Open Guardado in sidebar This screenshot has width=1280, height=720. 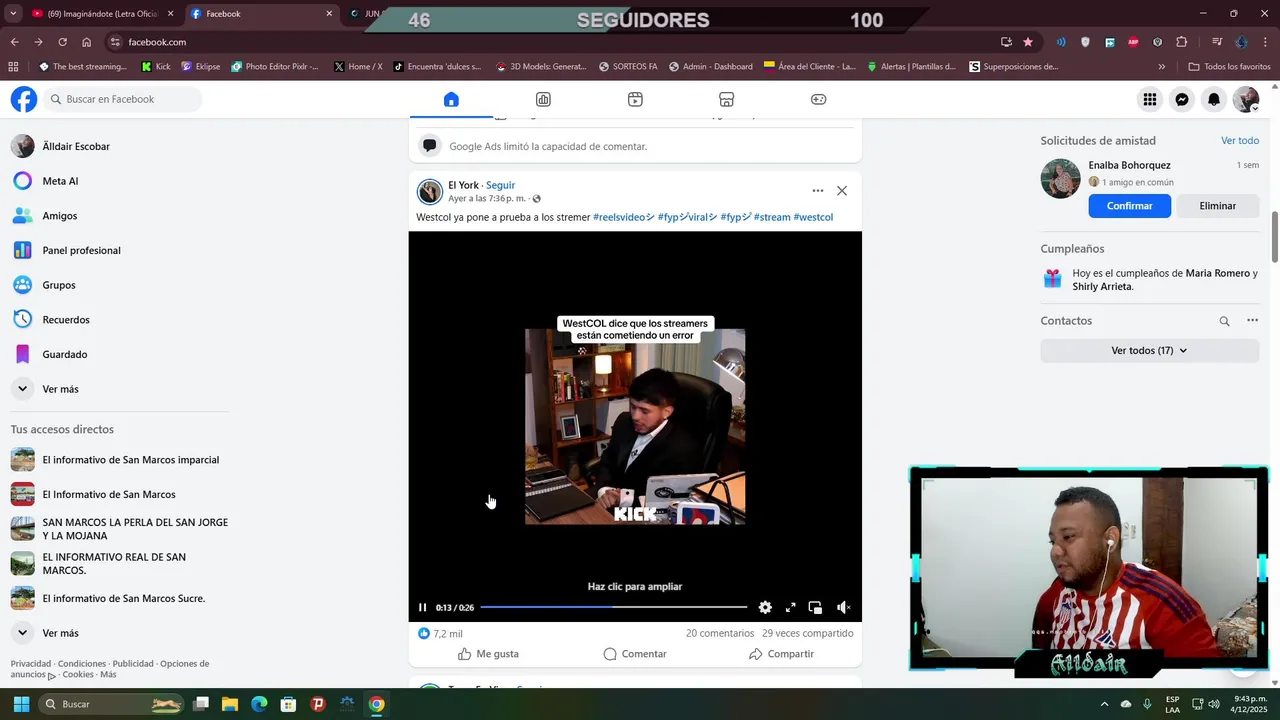point(119,354)
